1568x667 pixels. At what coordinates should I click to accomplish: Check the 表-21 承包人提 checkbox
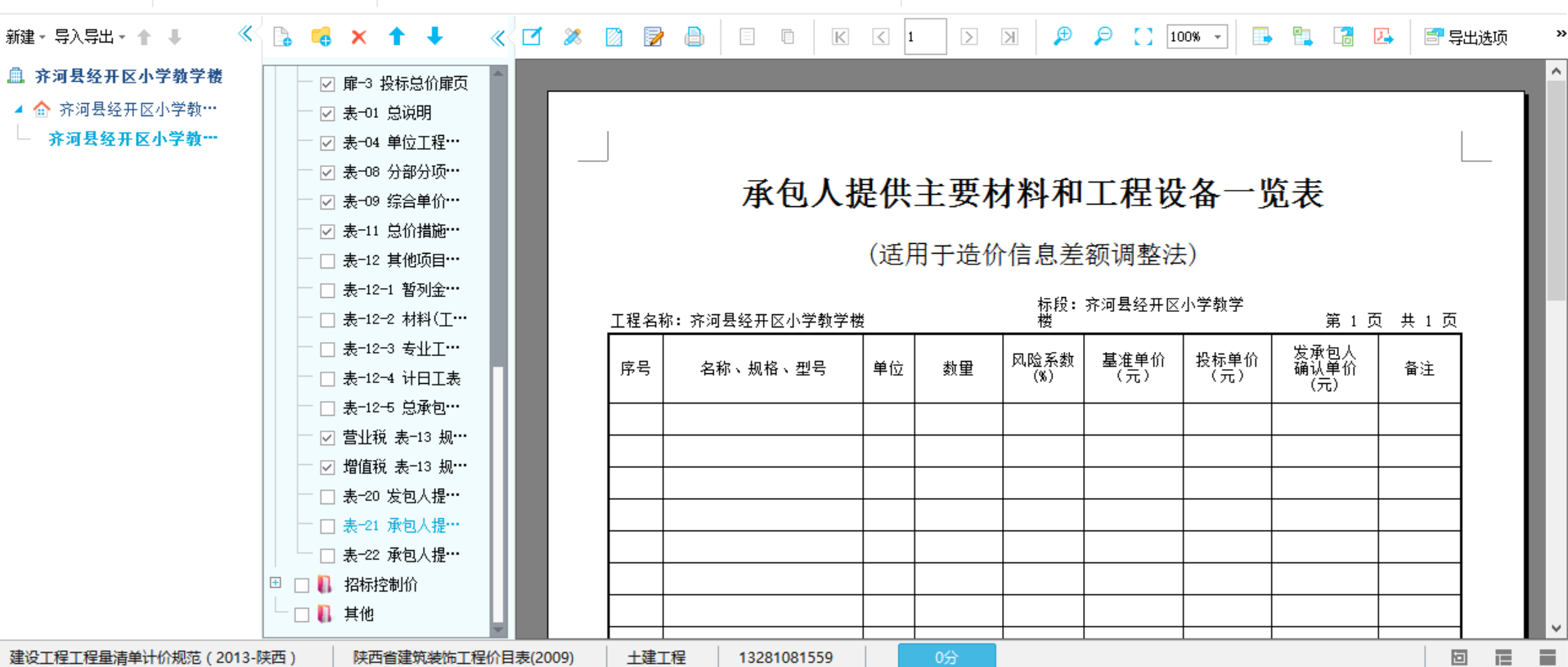pos(327,525)
